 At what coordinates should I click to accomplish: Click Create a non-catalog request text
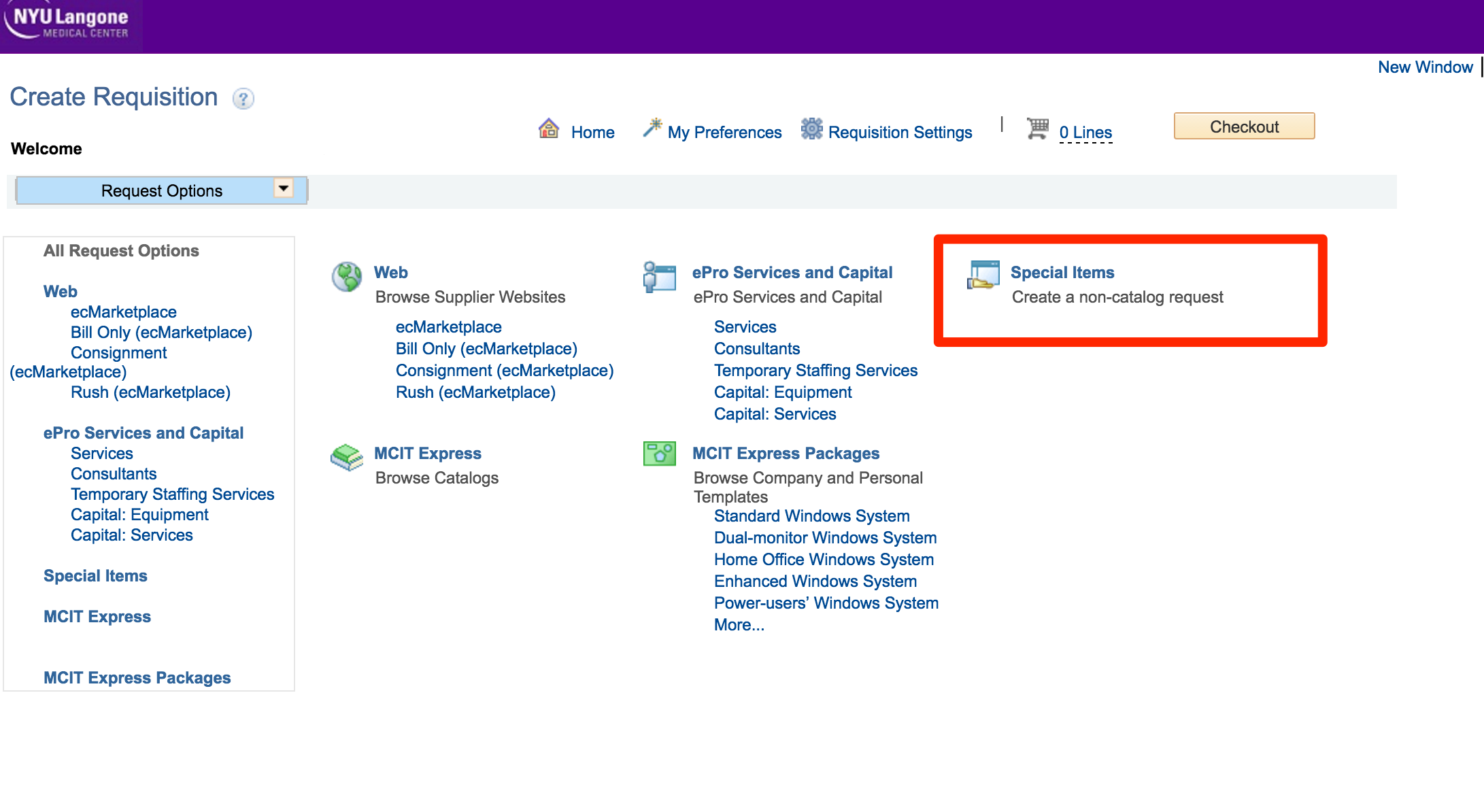point(1117,297)
